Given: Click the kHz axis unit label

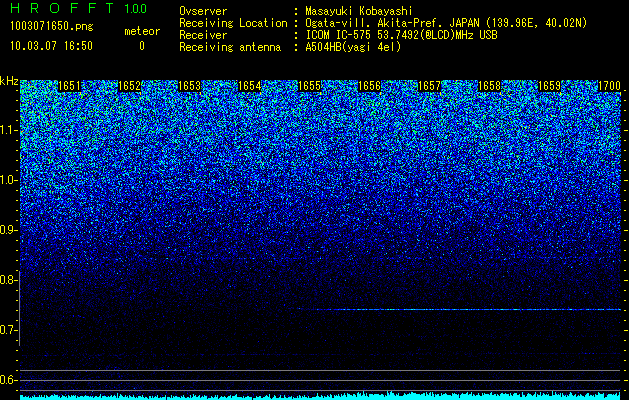Looking at the screenshot, I should (9, 81).
